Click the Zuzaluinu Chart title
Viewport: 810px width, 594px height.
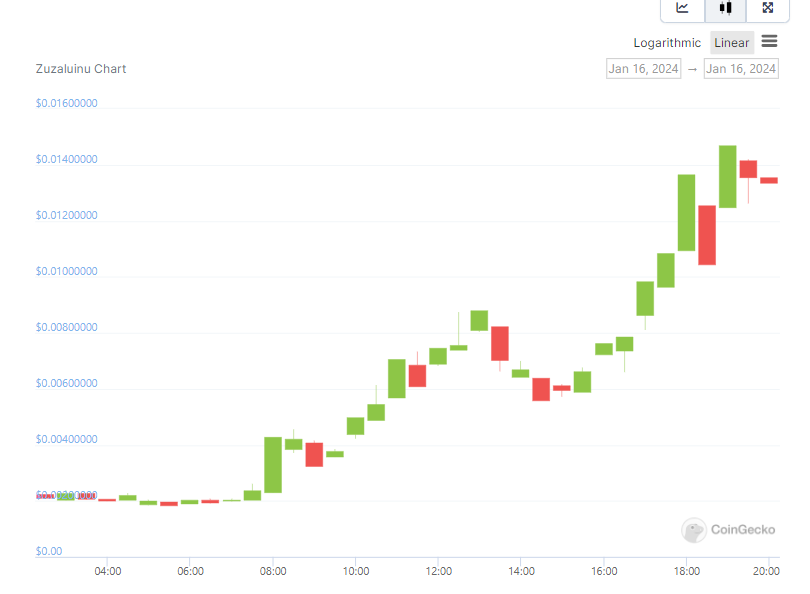point(81,69)
